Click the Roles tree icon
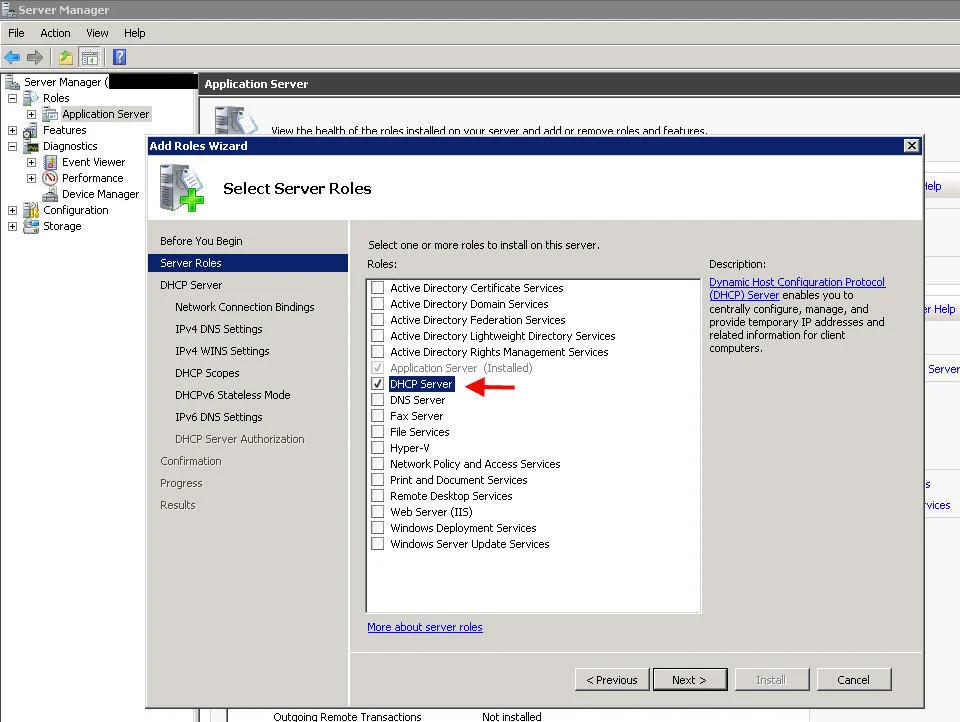The width and height of the screenshot is (960, 722). tap(31, 98)
